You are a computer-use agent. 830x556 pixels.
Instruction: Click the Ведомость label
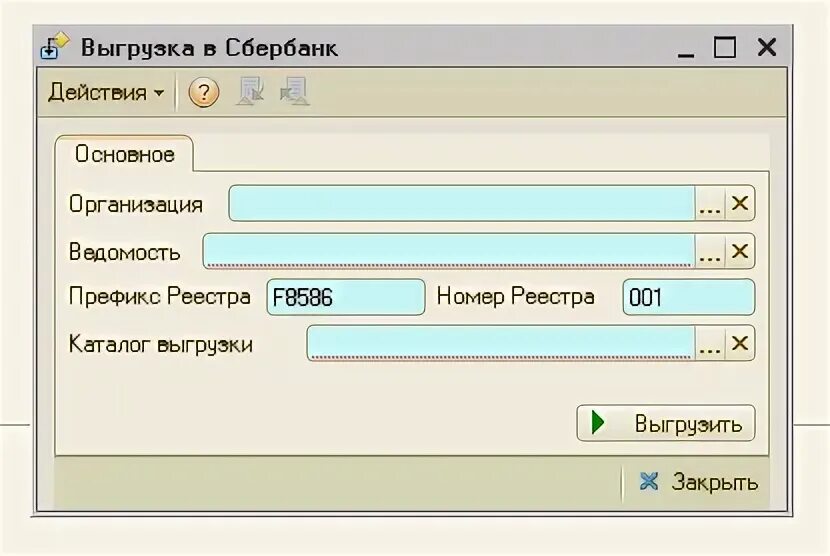click(x=124, y=252)
